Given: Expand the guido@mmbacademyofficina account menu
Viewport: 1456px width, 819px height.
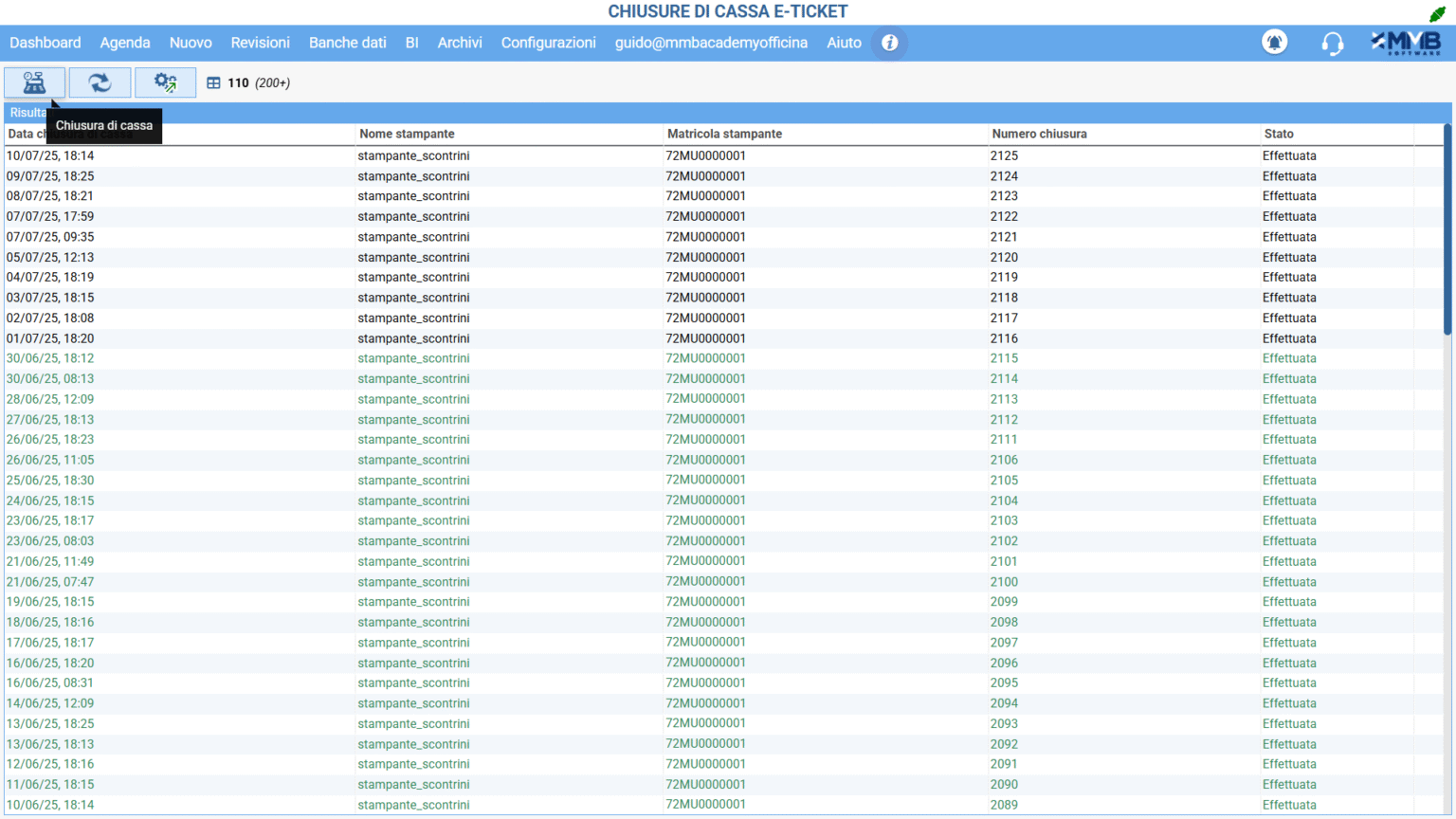Looking at the screenshot, I should (x=711, y=43).
